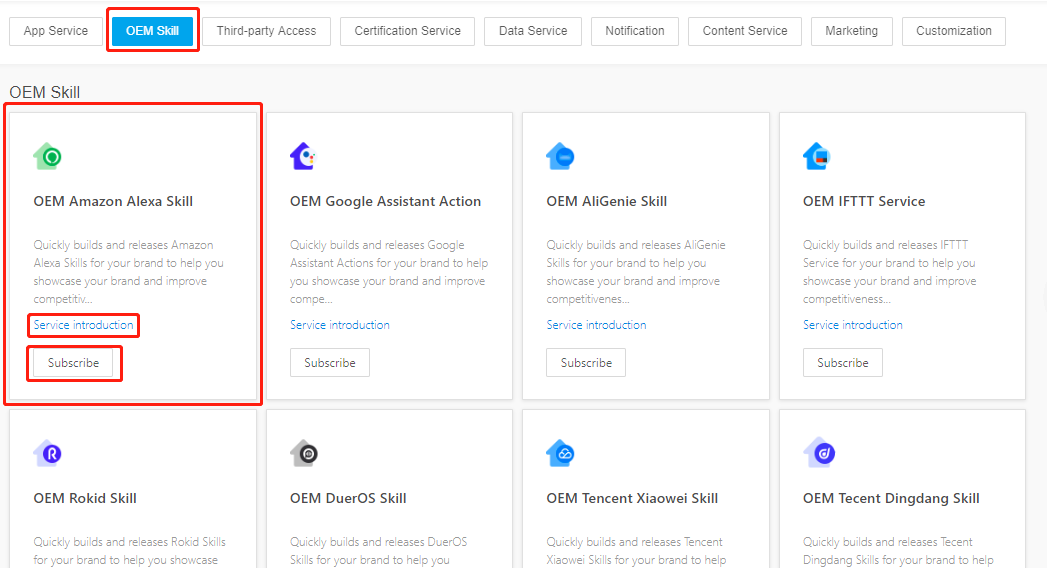Click the Rokid Skill description text
Screen dimensions: 1047x568
point(130,551)
